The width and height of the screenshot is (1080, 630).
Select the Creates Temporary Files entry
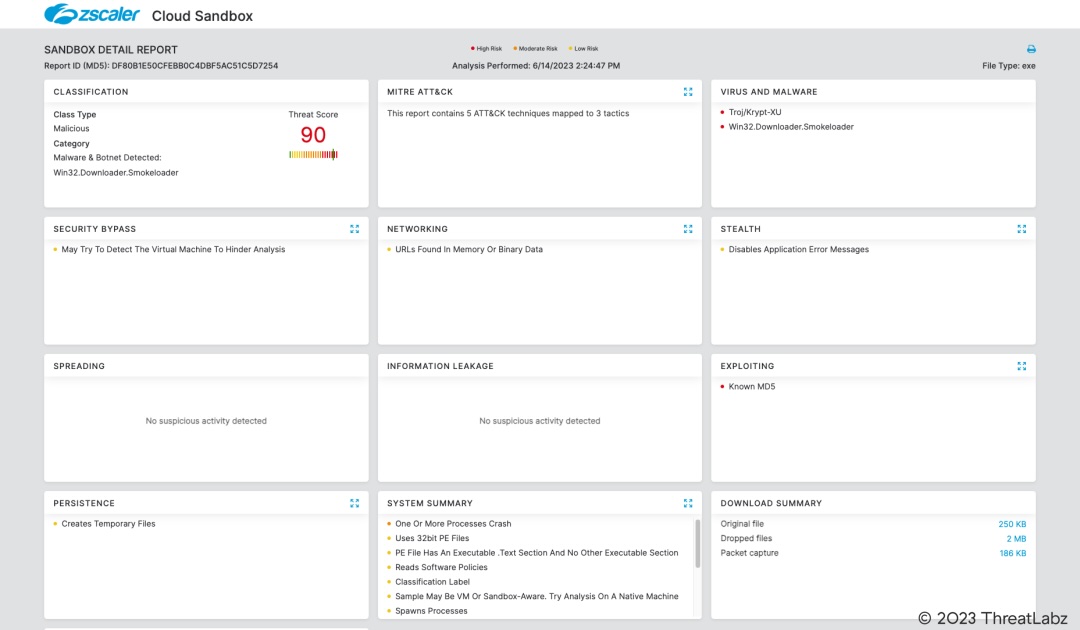click(108, 524)
